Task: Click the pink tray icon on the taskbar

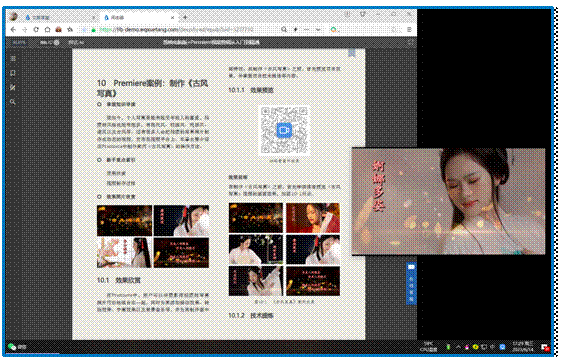Action: pos(467,347)
